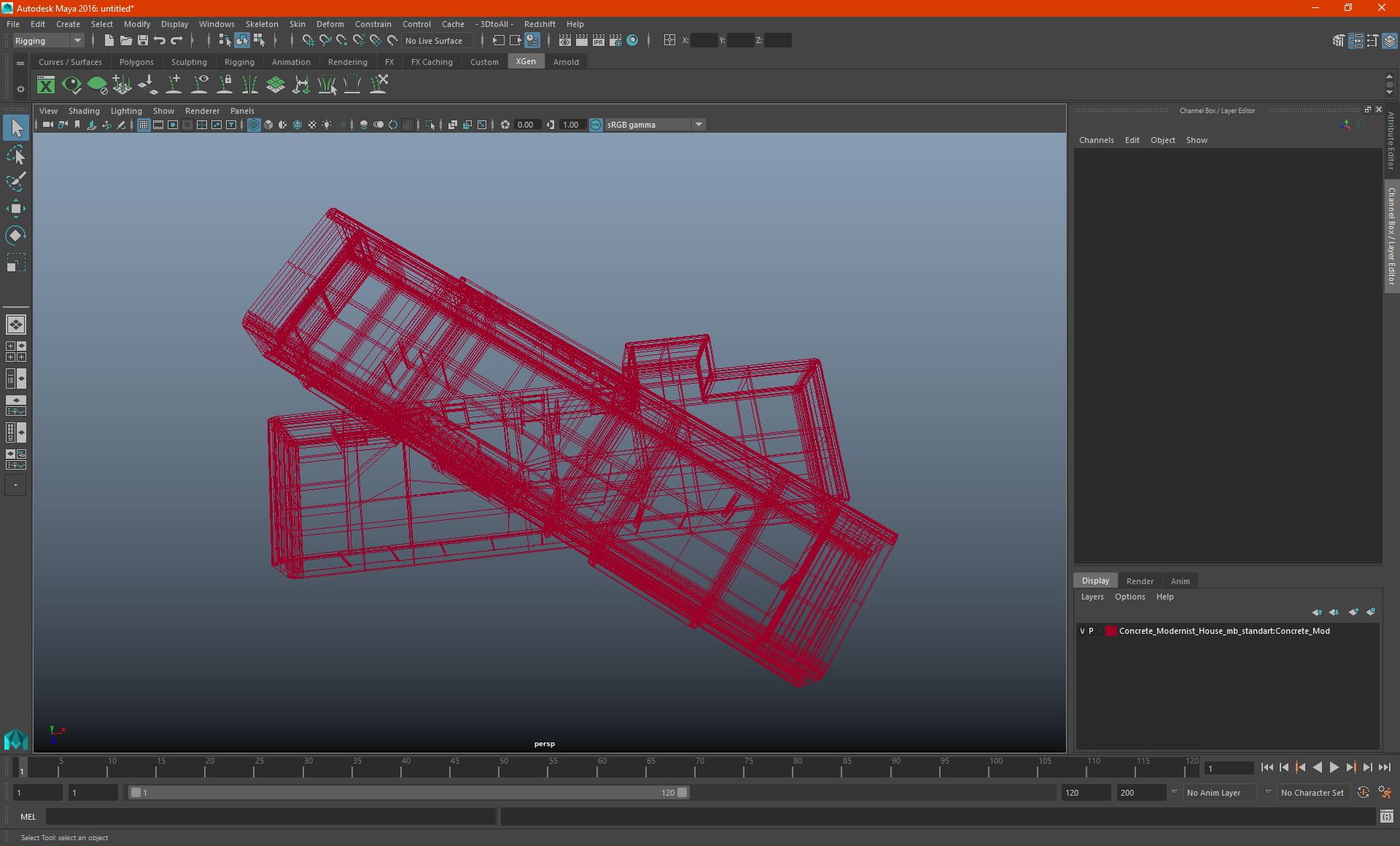Image resolution: width=1400 pixels, height=846 pixels.
Task: Choose the Move tool
Action: pos(16,209)
